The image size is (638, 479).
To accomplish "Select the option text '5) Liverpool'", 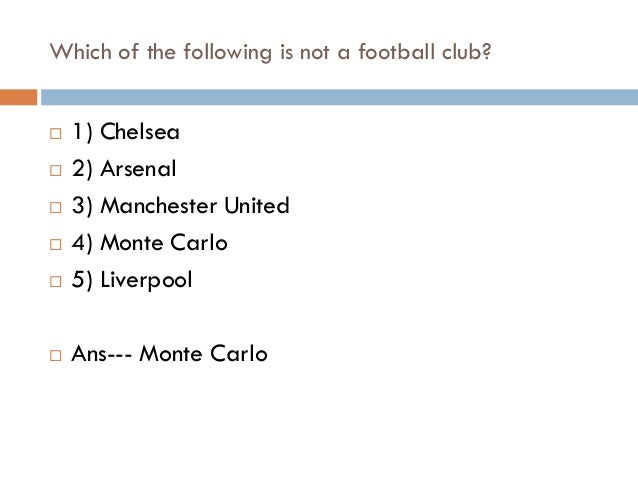I will coord(132,280).
